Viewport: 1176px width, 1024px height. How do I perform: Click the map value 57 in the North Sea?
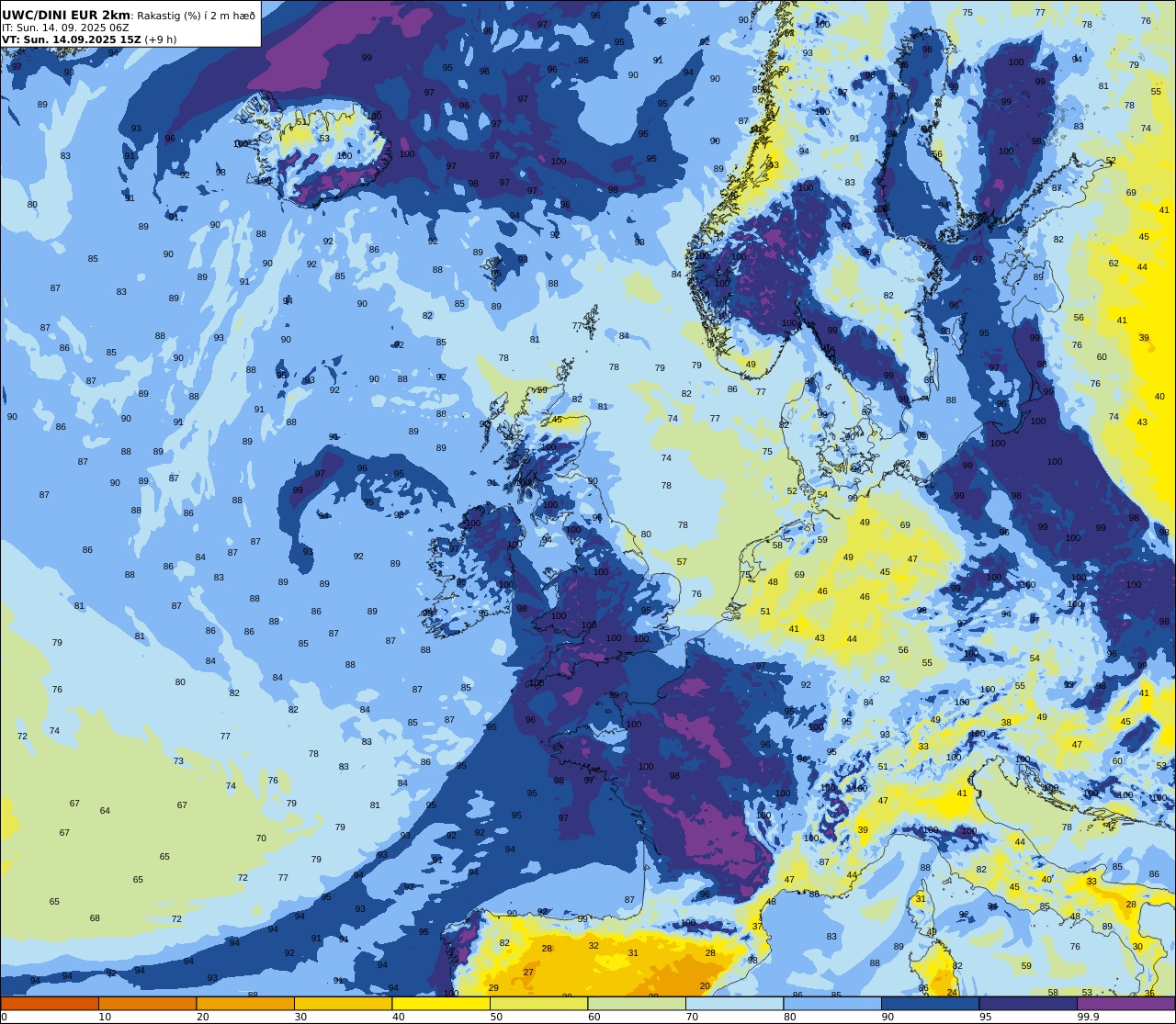click(682, 562)
